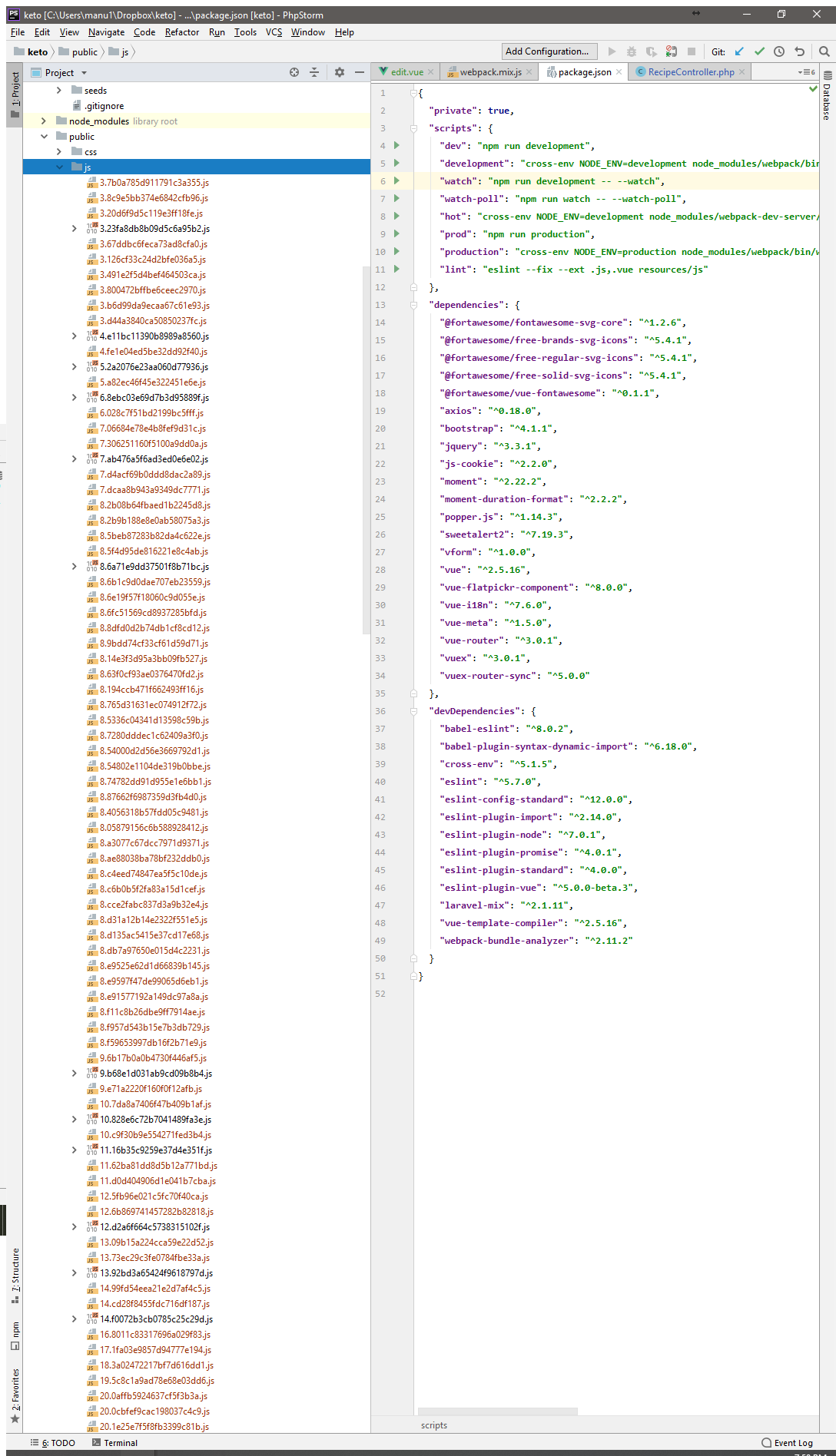
Task: Open the Refactor menu
Action: point(182,32)
